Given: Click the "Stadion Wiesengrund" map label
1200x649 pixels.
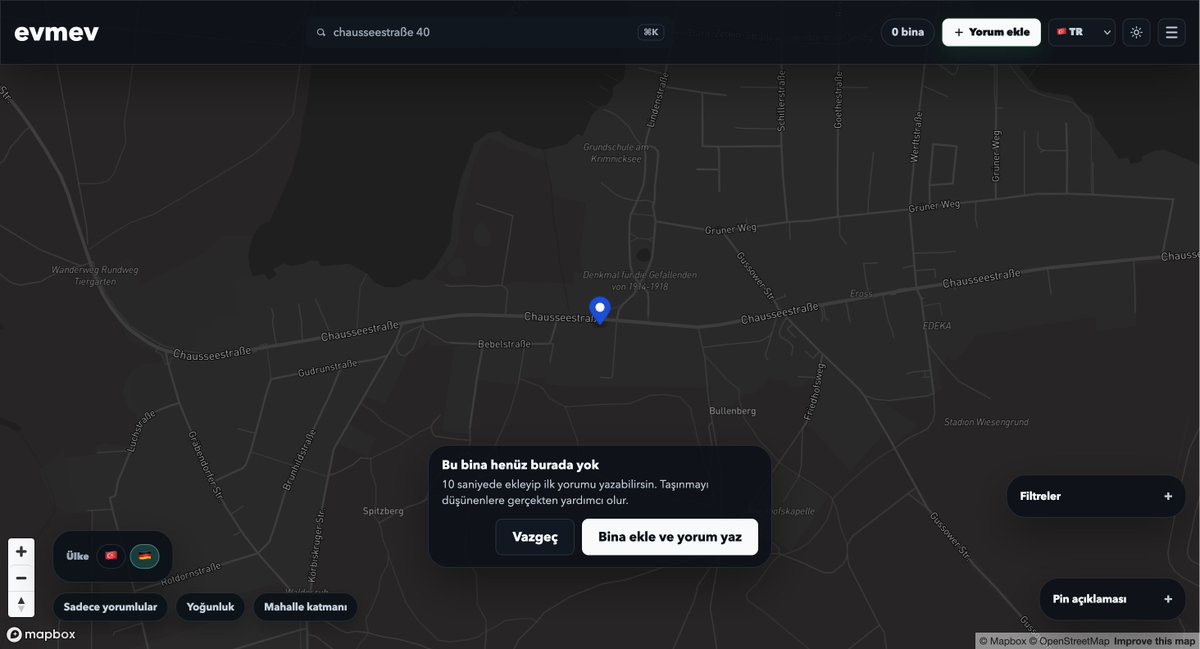Looking at the screenshot, I should click(x=987, y=422).
